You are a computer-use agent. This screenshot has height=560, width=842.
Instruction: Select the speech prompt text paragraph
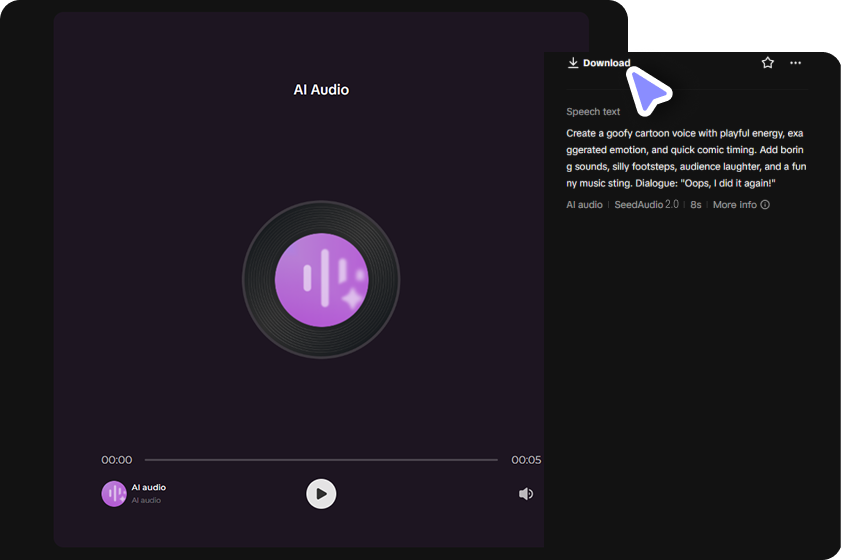pyautogui.click(x=686, y=158)
